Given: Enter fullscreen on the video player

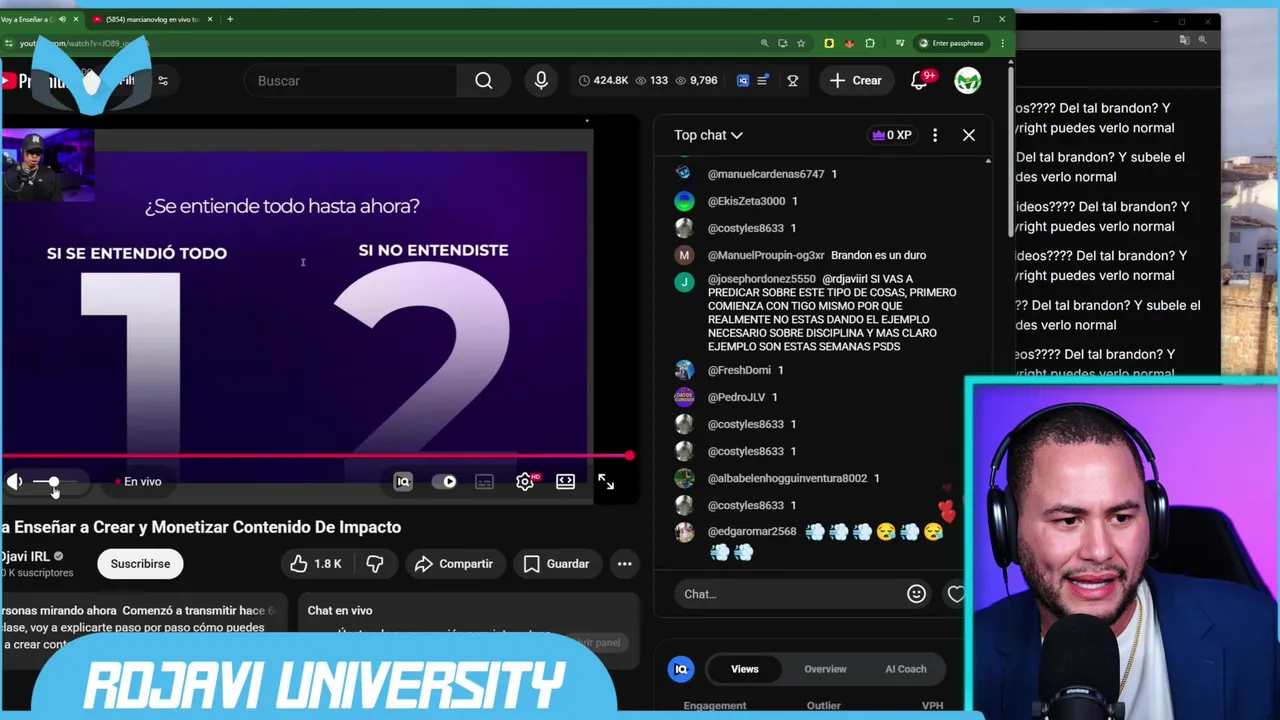Looking at the screenshot, I should [606, 482].
